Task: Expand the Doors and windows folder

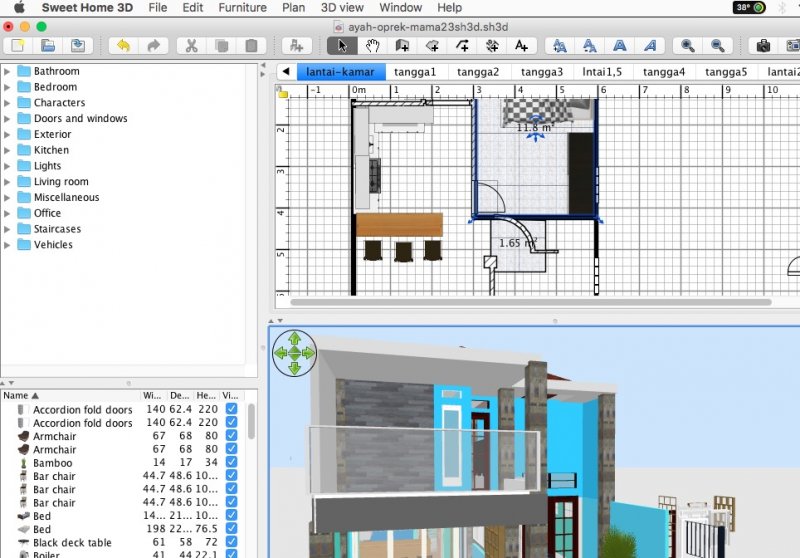Action: click(x=8, y=118)
